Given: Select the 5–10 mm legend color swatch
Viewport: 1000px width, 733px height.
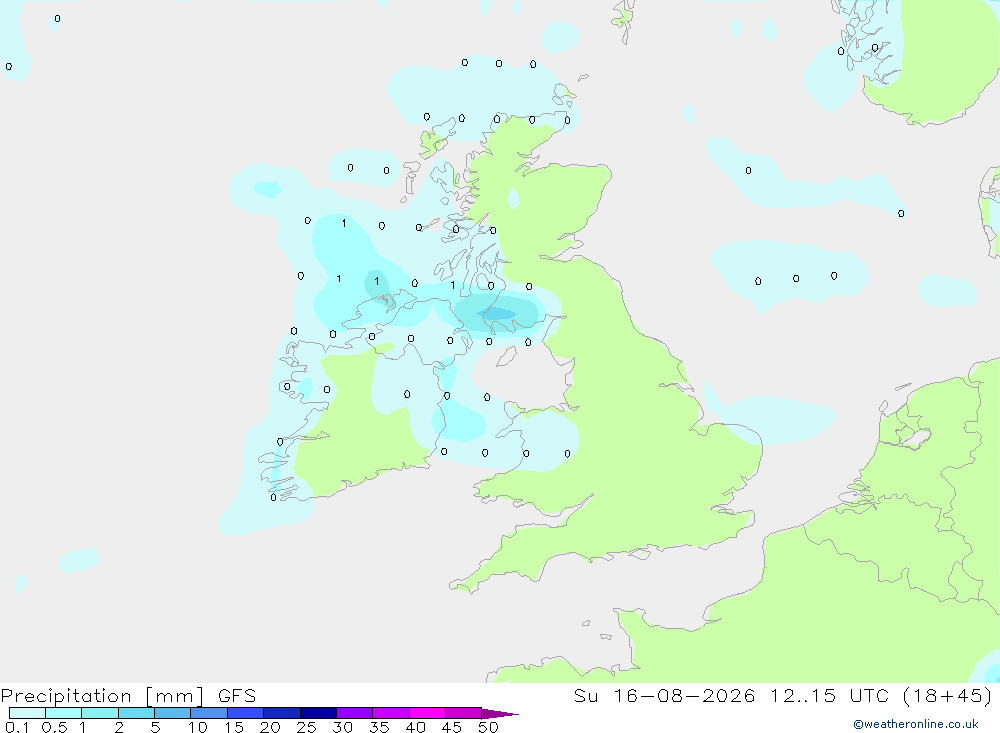Looking at the screenshot, I should click(x=173, y=713).
